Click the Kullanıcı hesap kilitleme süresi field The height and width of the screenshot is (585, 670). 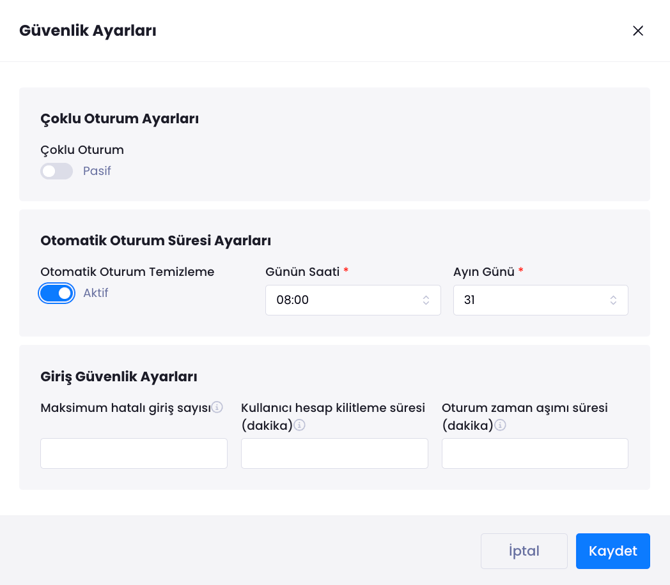(x=334, y=453)
